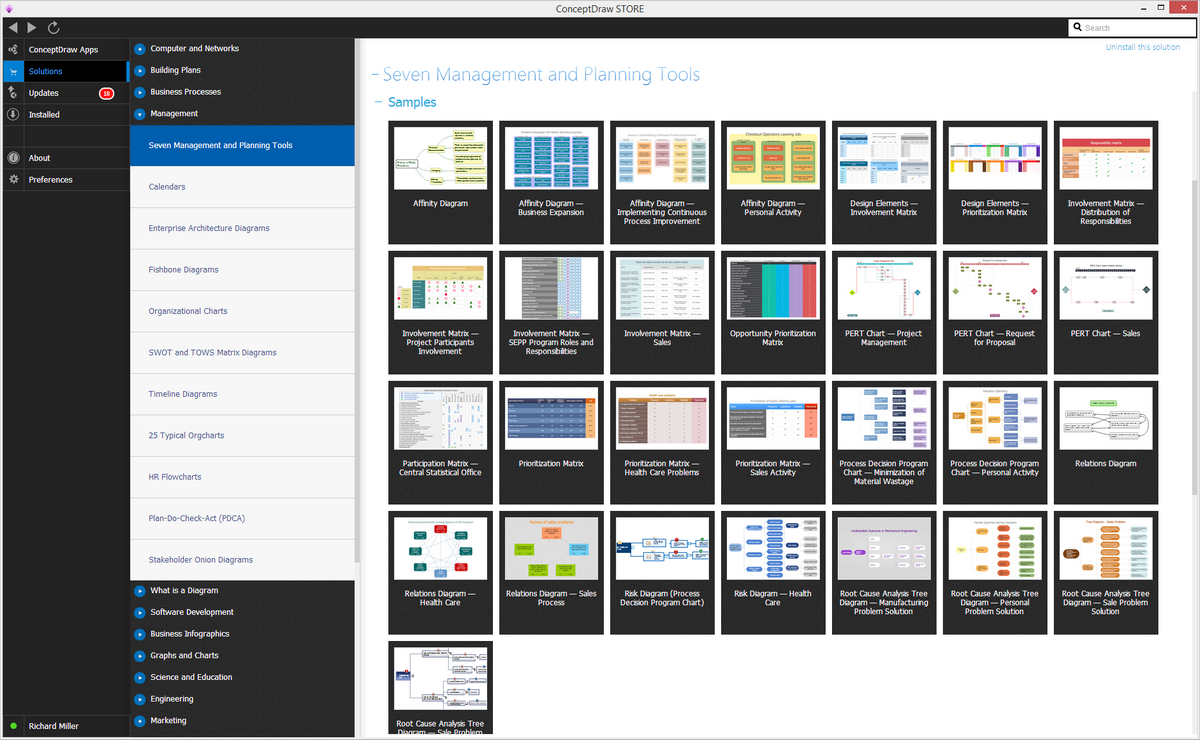The width and height of the screenshot is (1200, 740).
Task: Click Uninstall this solution link
Action: (x=1143, y=47)
